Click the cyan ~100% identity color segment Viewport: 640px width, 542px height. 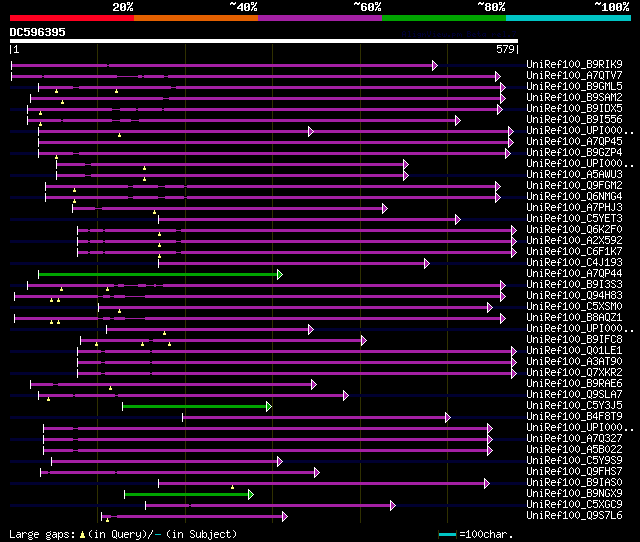[569, 18]
